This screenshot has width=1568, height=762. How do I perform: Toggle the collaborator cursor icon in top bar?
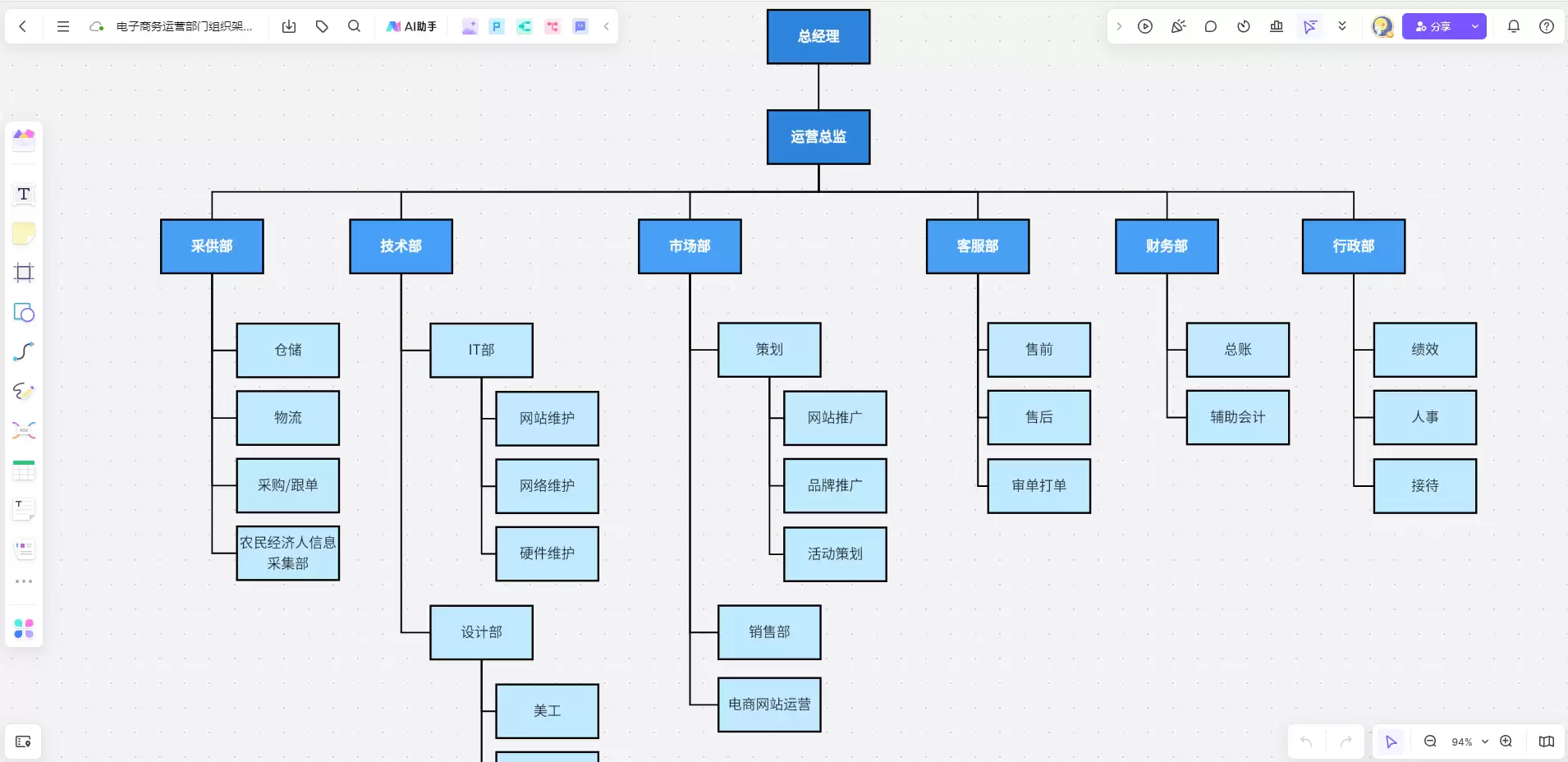click(1310, 26)
